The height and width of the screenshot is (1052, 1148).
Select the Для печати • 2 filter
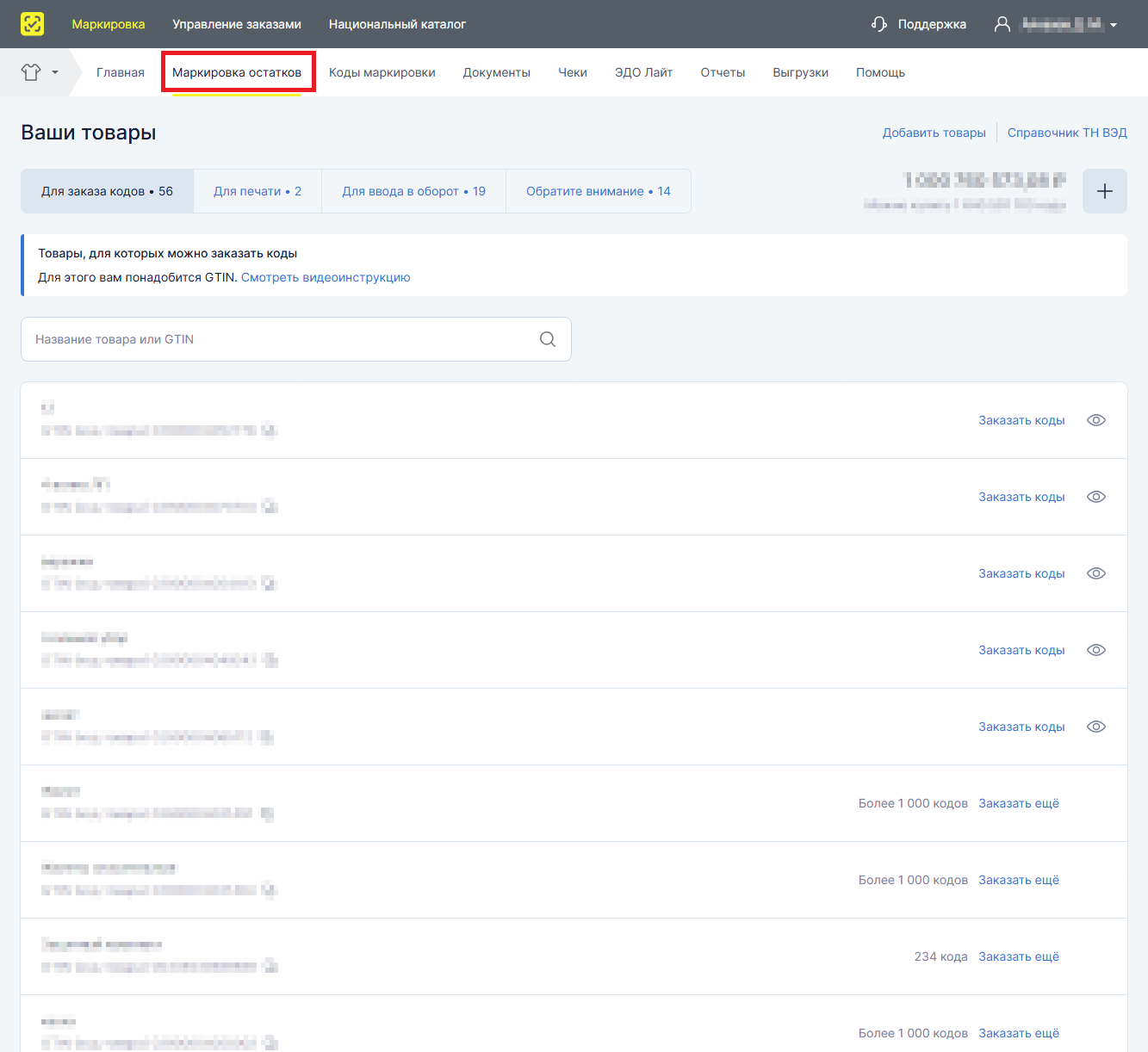coord(258,191)
